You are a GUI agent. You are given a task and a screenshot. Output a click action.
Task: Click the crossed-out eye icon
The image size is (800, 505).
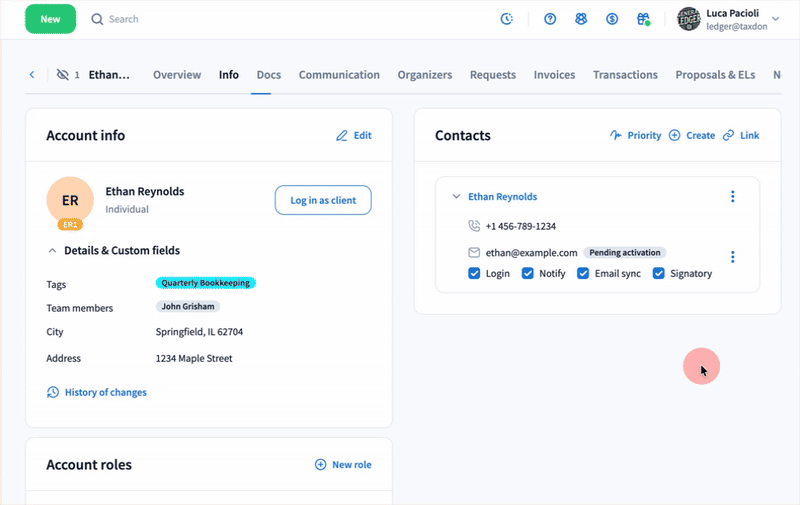pos(64,75)
